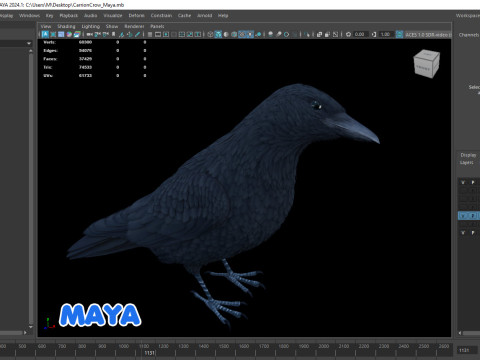
Task: Toggle the View Transform icon beside ACES
Action: 399,34
